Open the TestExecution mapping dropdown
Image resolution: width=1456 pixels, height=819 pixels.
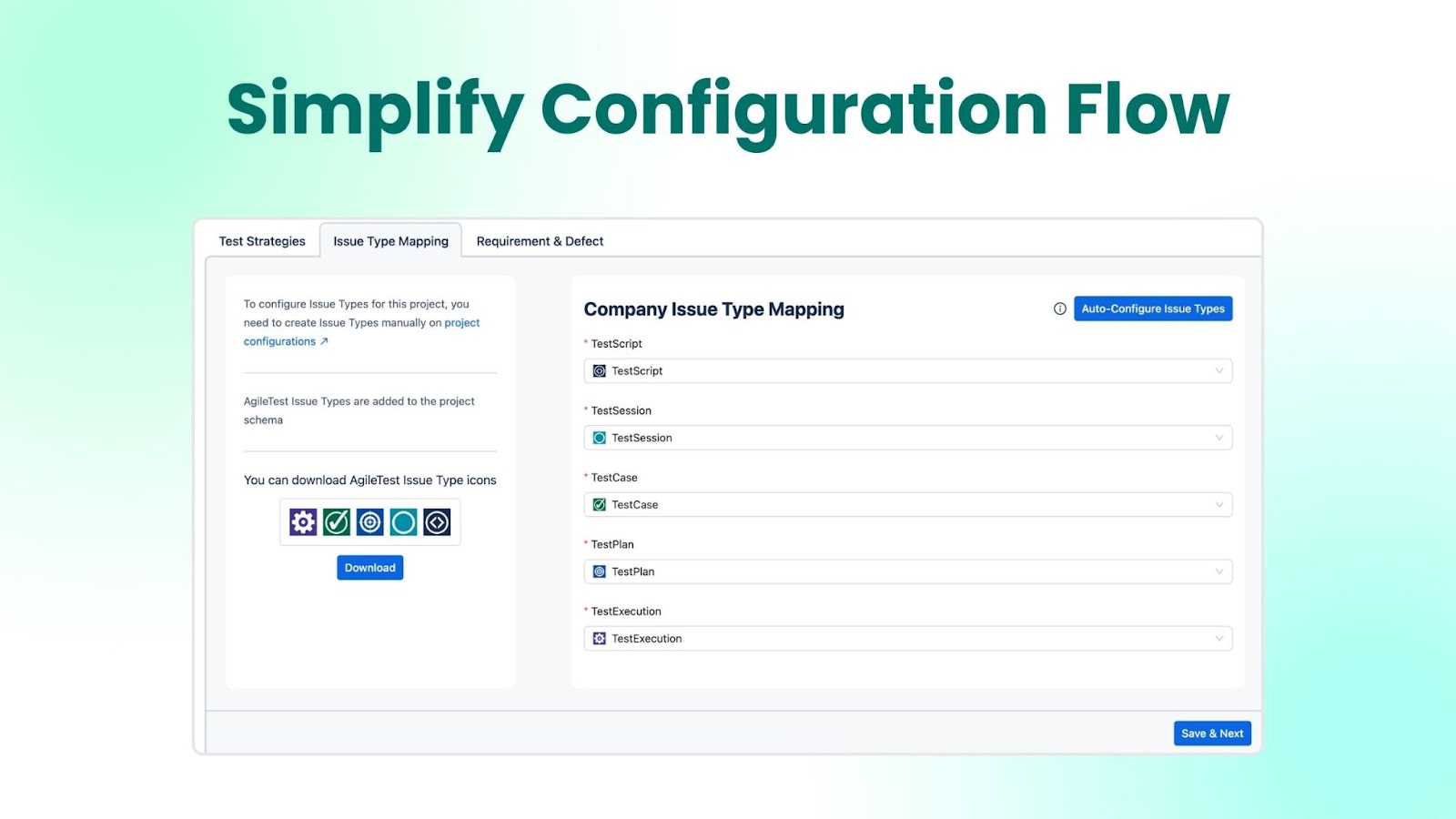(908, 639)
